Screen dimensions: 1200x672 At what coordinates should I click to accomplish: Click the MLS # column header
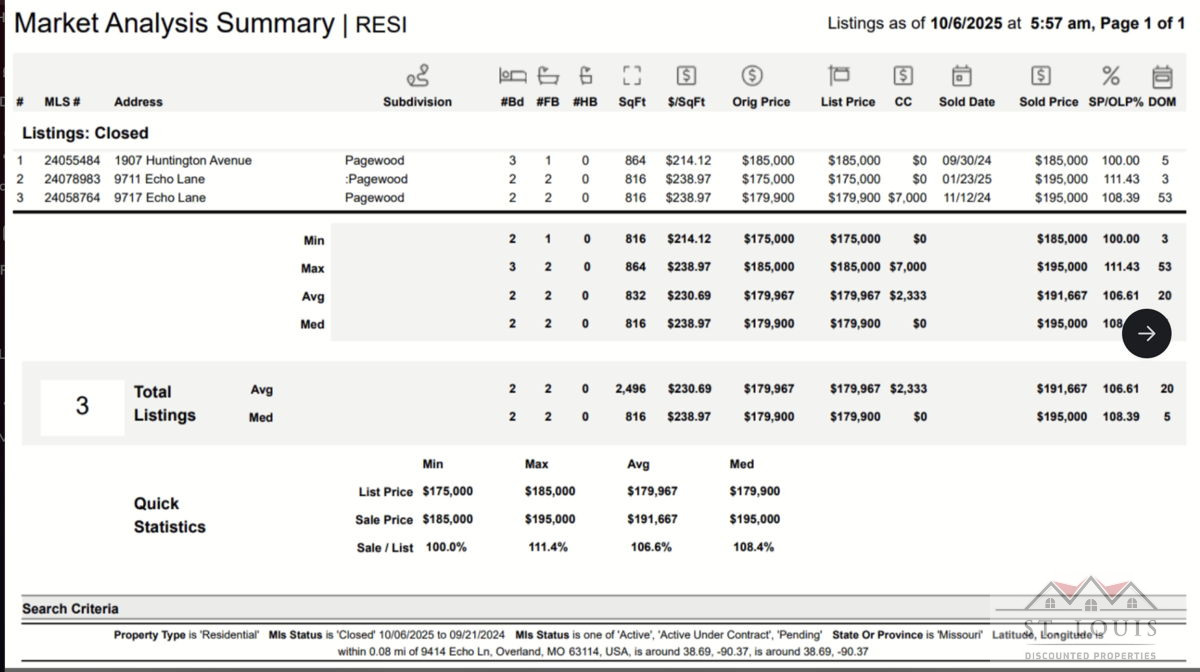(x=62, y=102)
